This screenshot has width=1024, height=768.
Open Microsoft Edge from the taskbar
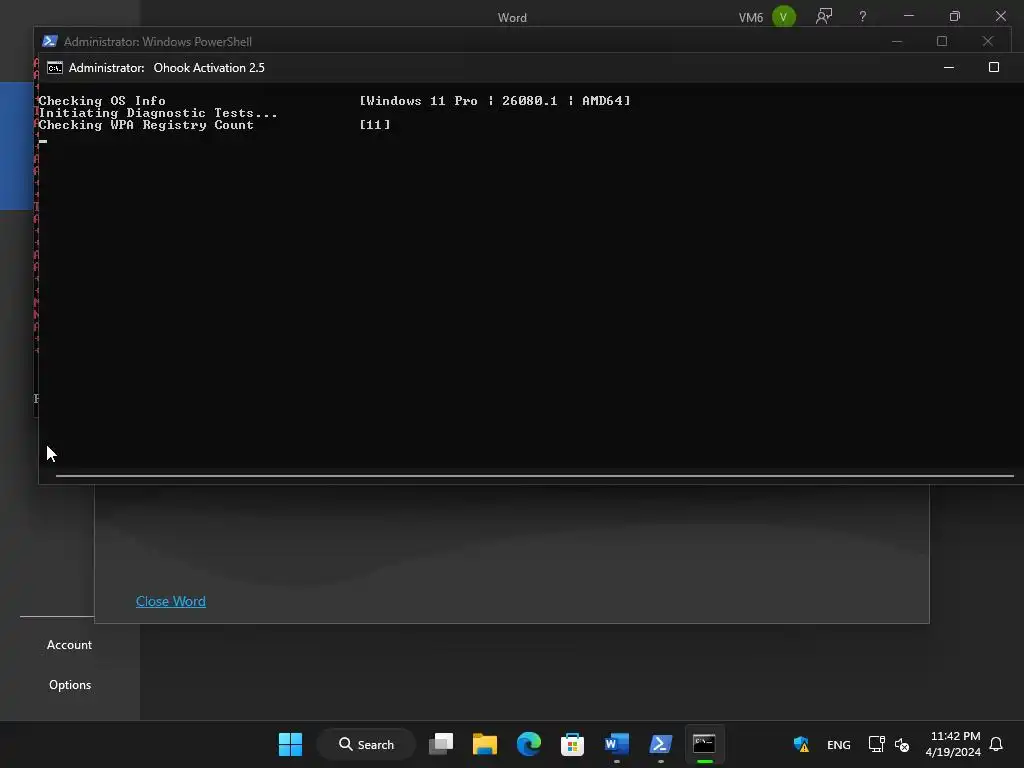[528, 744]
